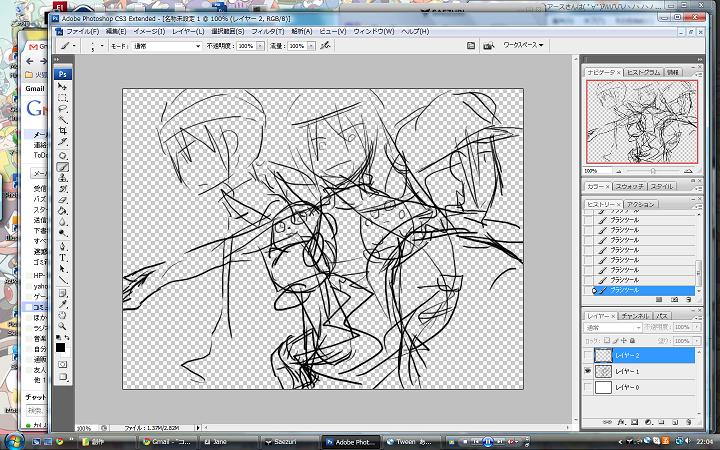Switch to the スウォッチ tab
Viewport: 720px width, 450px height.
point(630,186)
